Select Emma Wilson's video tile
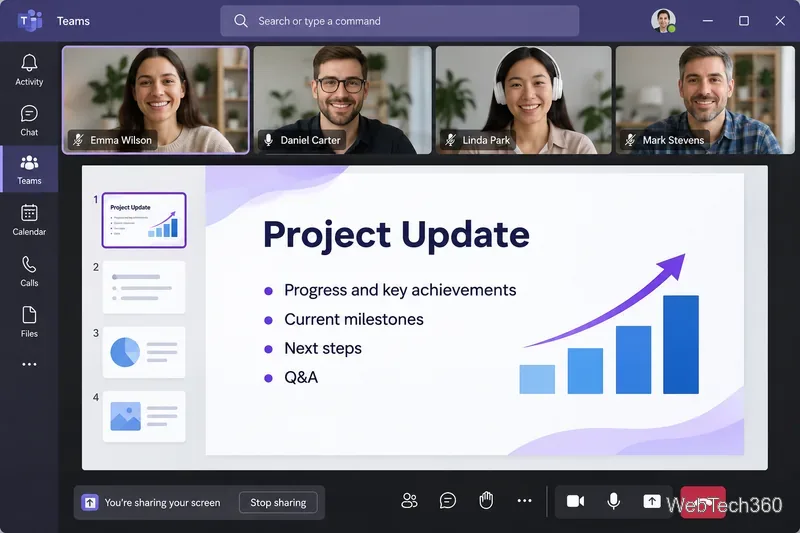Viewport: 800px width, 533px height. pyautogui.click(x=156, y=100)
